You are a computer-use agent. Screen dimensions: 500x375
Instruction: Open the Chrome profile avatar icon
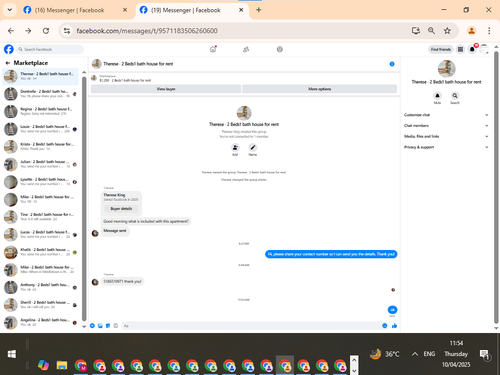471,31
